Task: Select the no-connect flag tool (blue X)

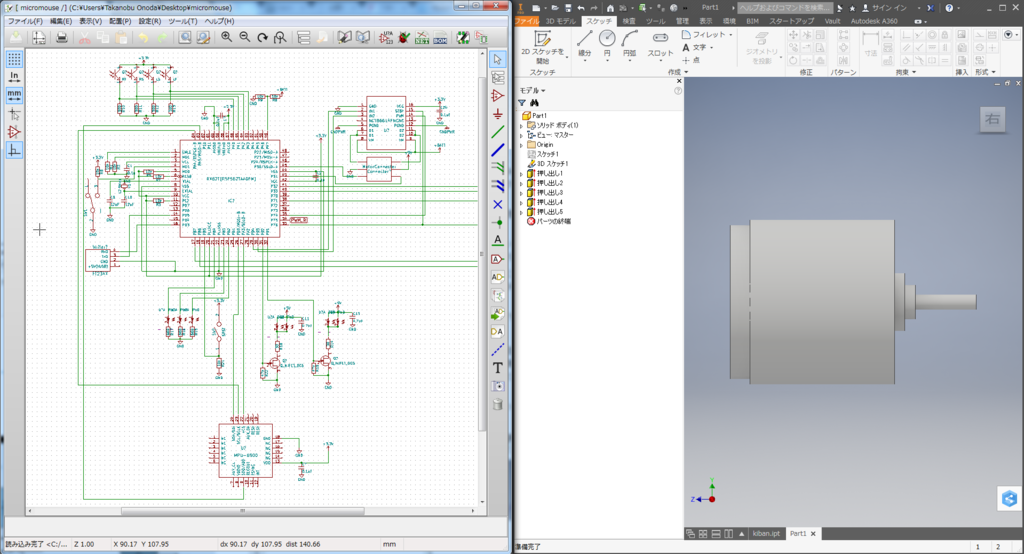Action: coord(498,204)
